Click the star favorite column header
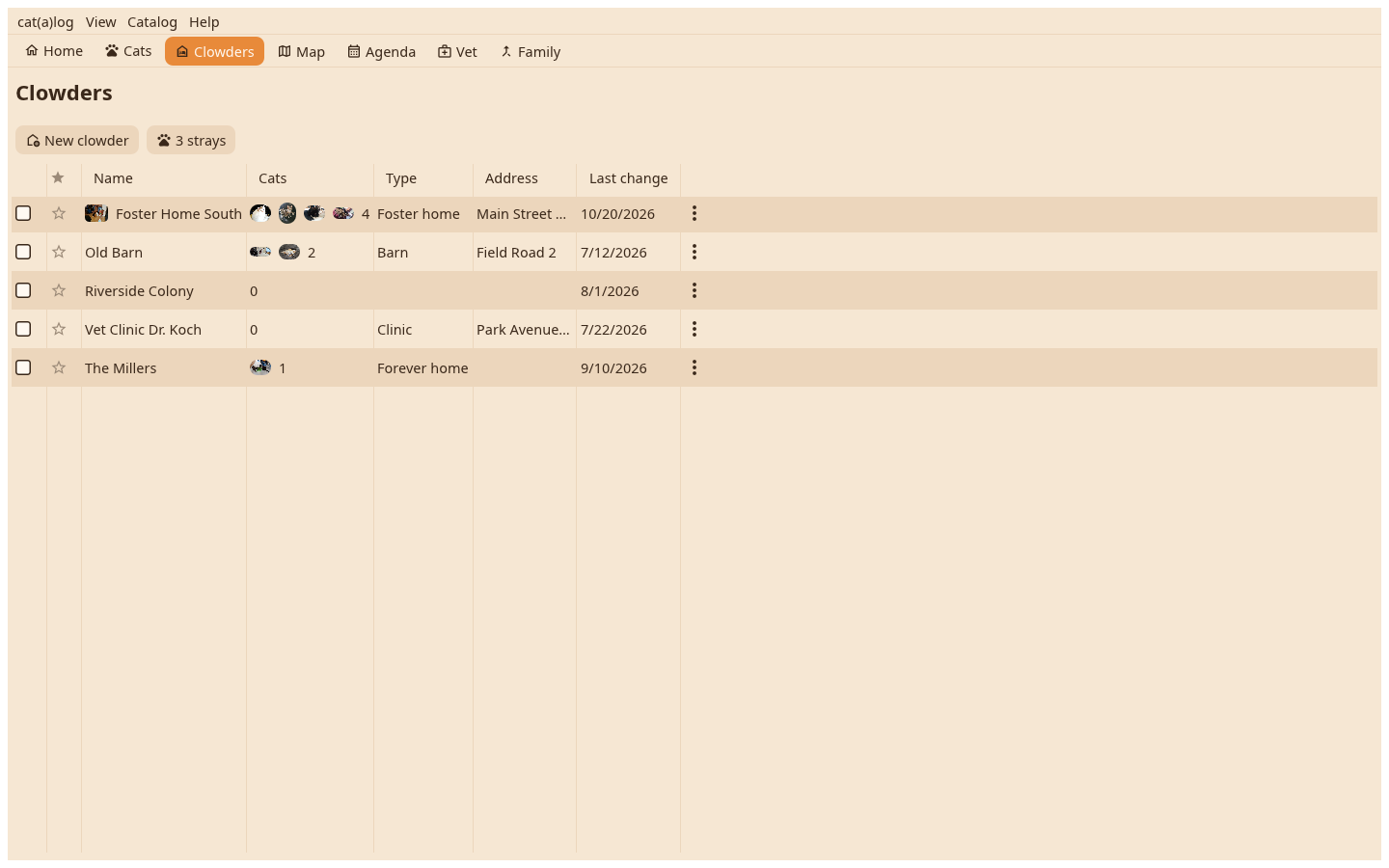 click(x=59, y=177)
